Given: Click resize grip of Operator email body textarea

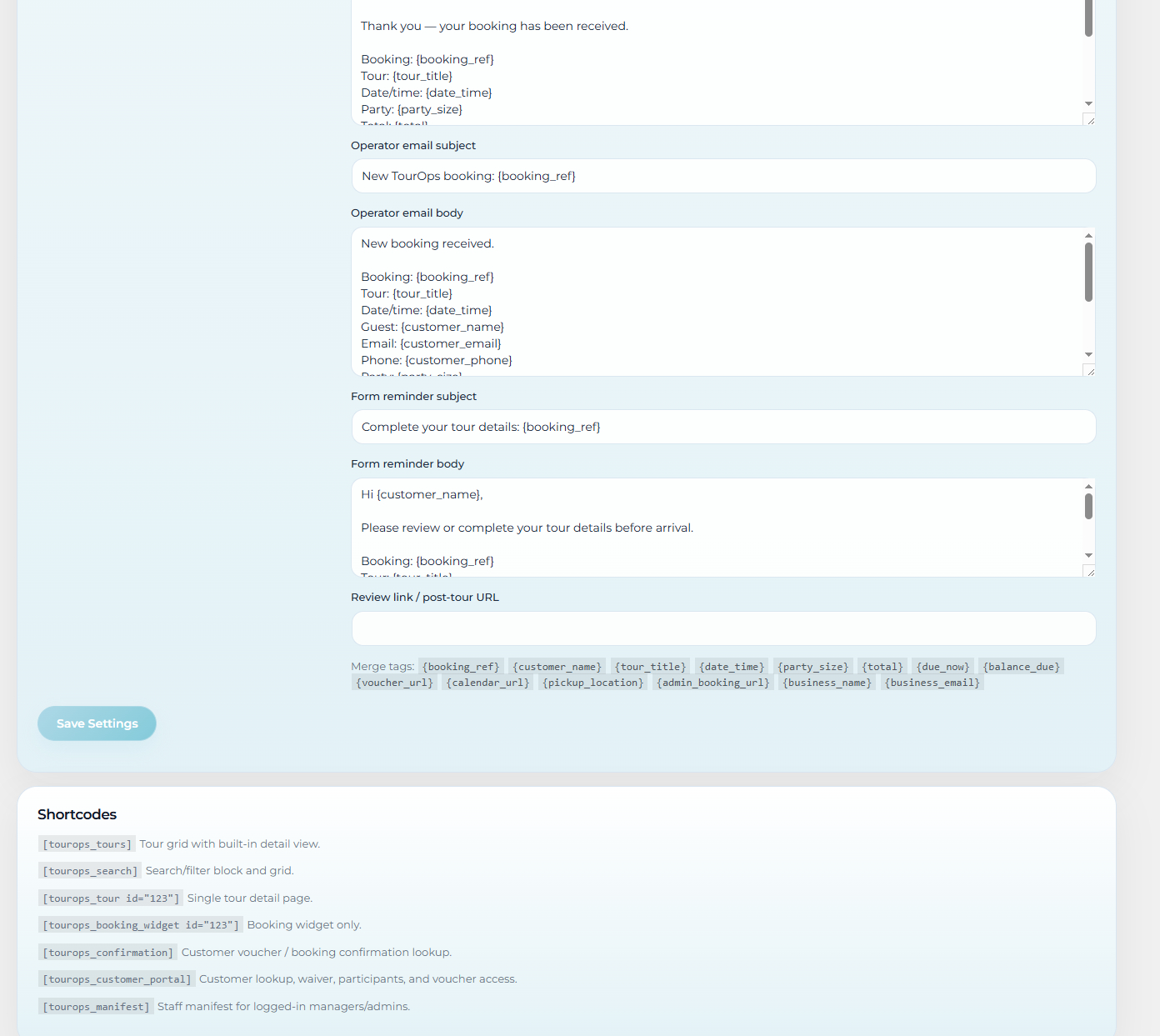Looking at the screenshot, I should click(x=1089, y=370).
